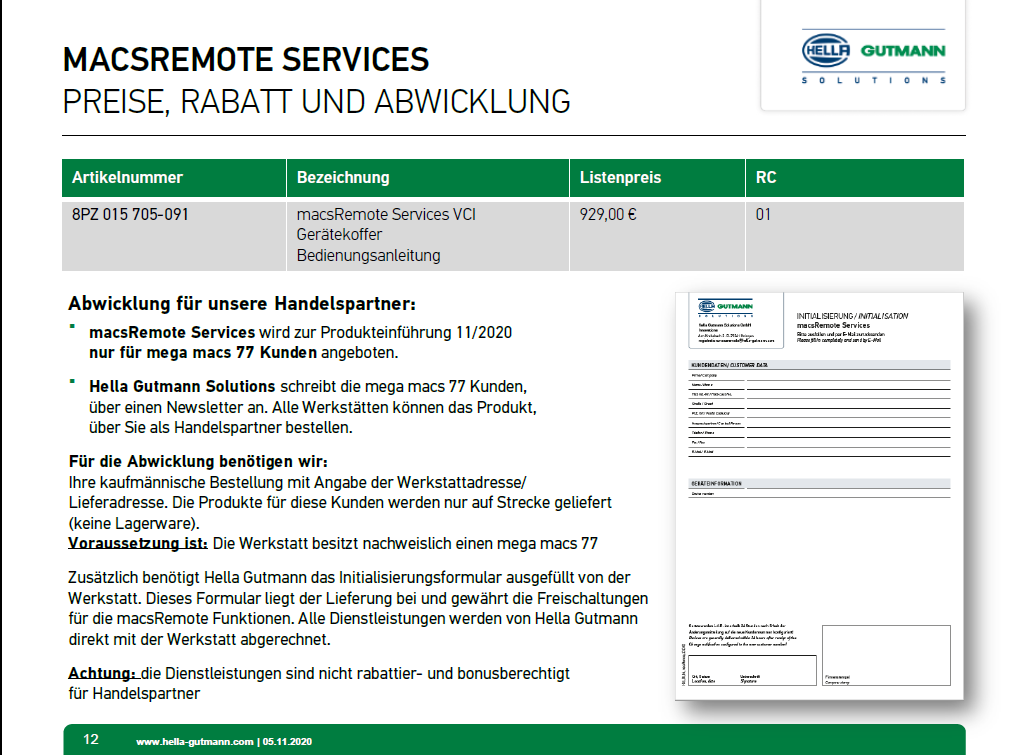Screen dimensions: 1026x755
Task: Click 'über Sie als Handelspartner bestellen.' line
Action: coord(221,428)
